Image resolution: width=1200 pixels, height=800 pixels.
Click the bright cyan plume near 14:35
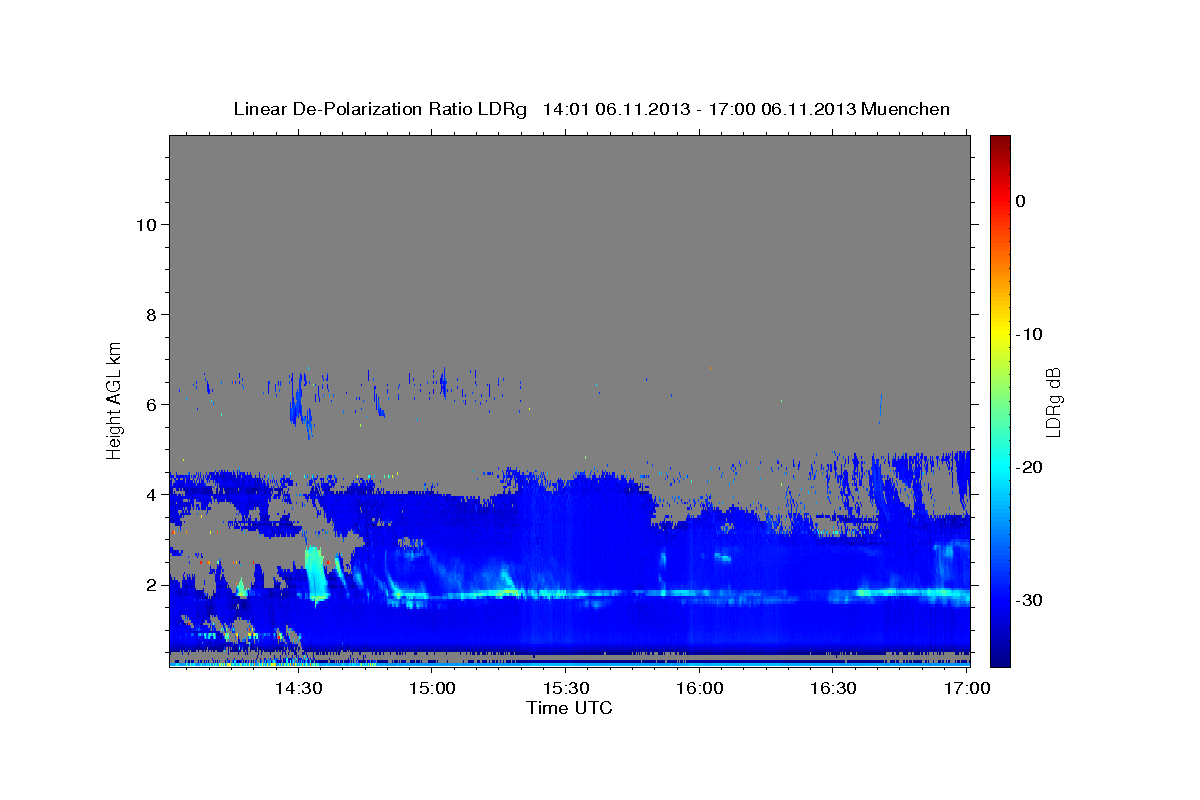click(316, 573)
